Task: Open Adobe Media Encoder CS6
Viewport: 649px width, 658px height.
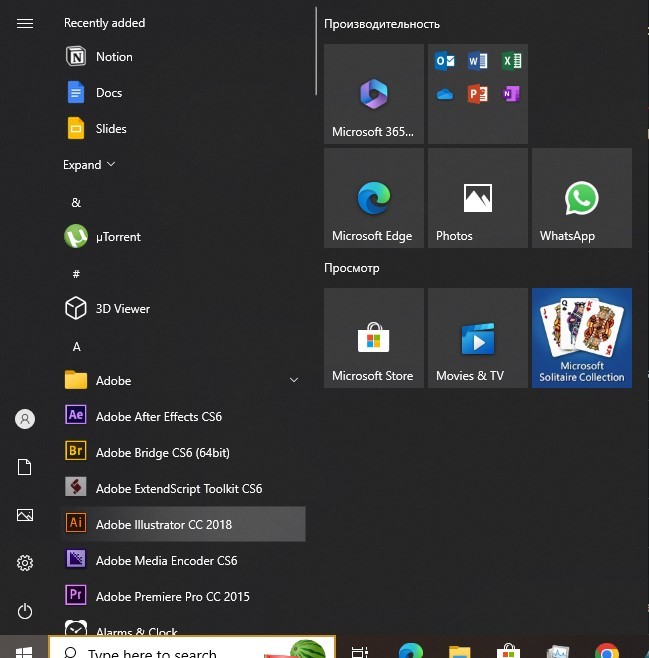Action: pos(183,561)
